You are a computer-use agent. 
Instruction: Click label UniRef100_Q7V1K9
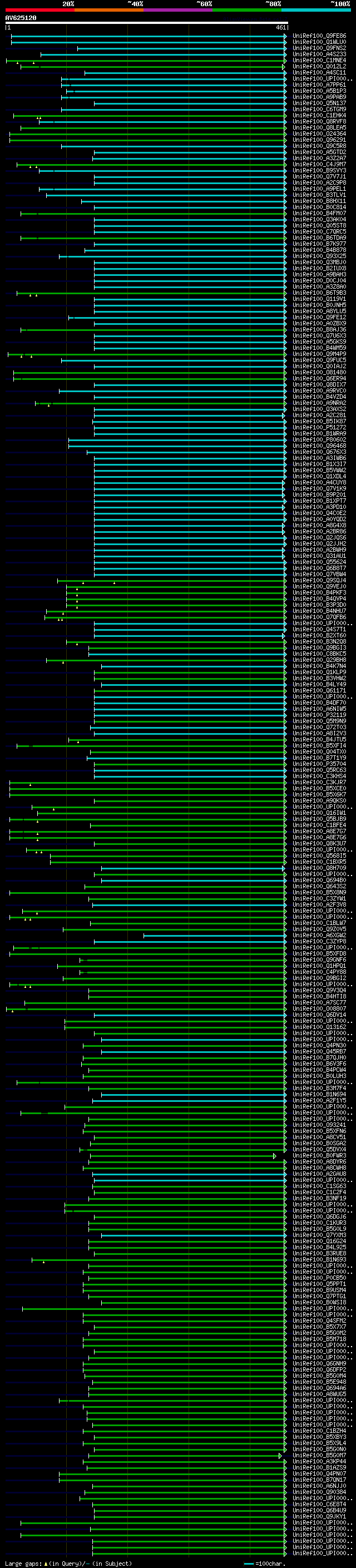(319, 489)
